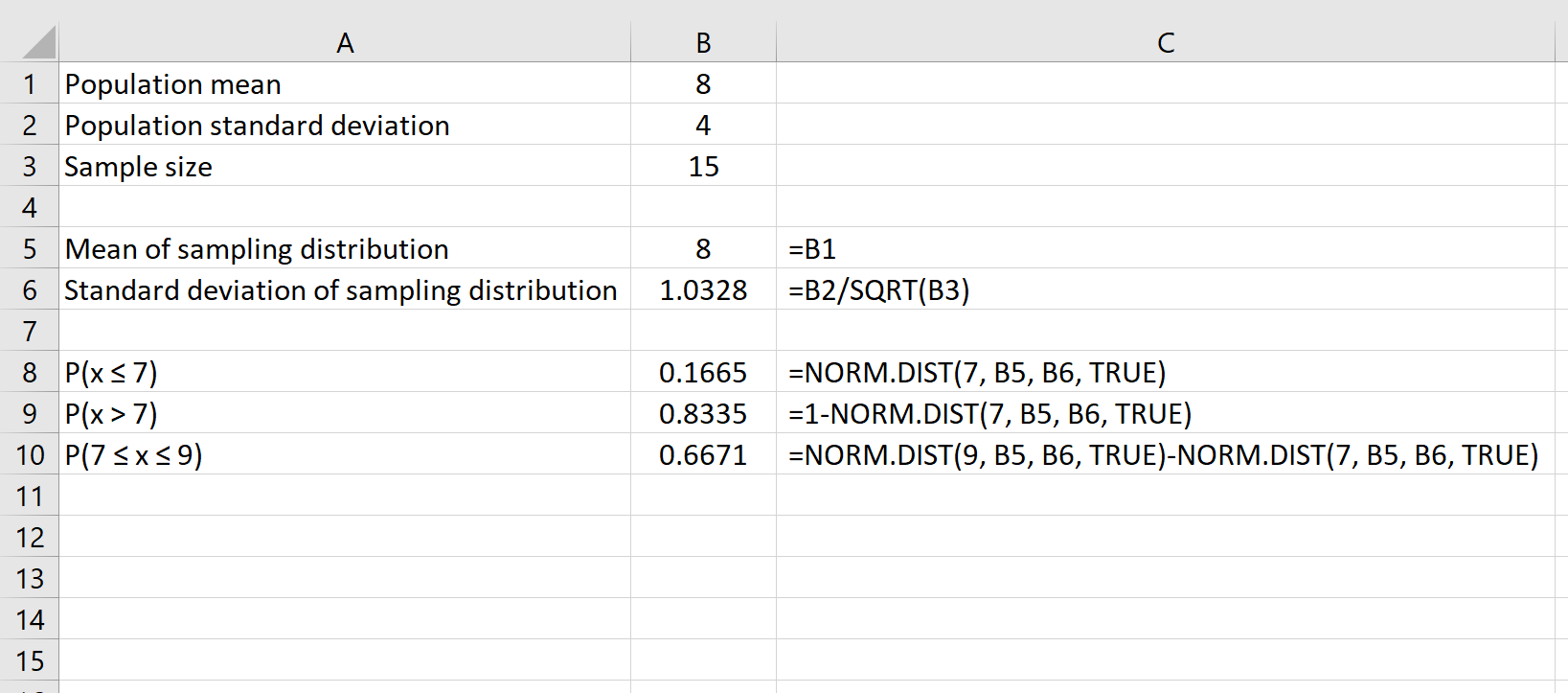1568x693 pixels.
Task: Click 'Mean of sampling distribution' cell
Action: tap(345, 248)
